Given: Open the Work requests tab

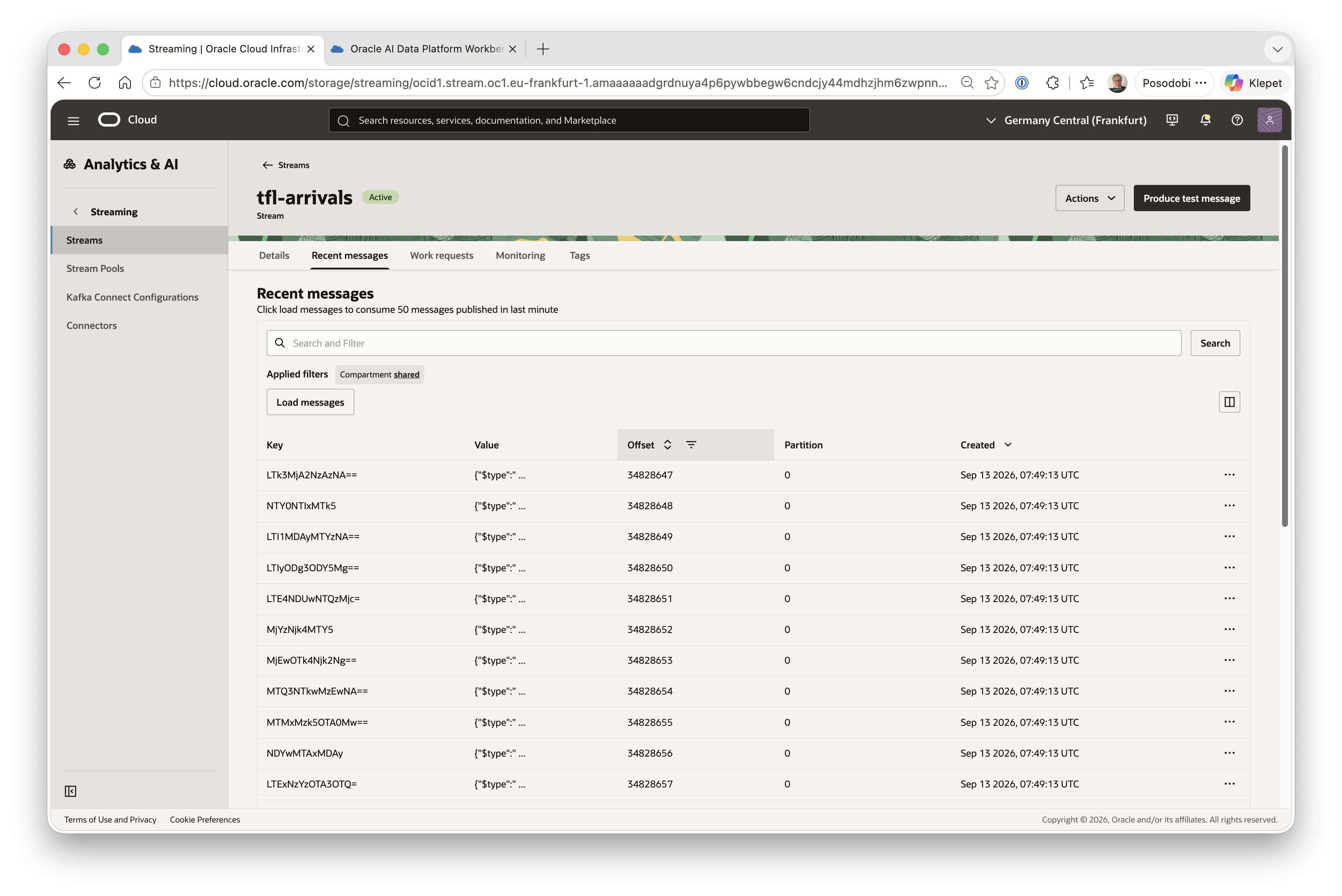Looking at the screenshot, I should (442, 255).
